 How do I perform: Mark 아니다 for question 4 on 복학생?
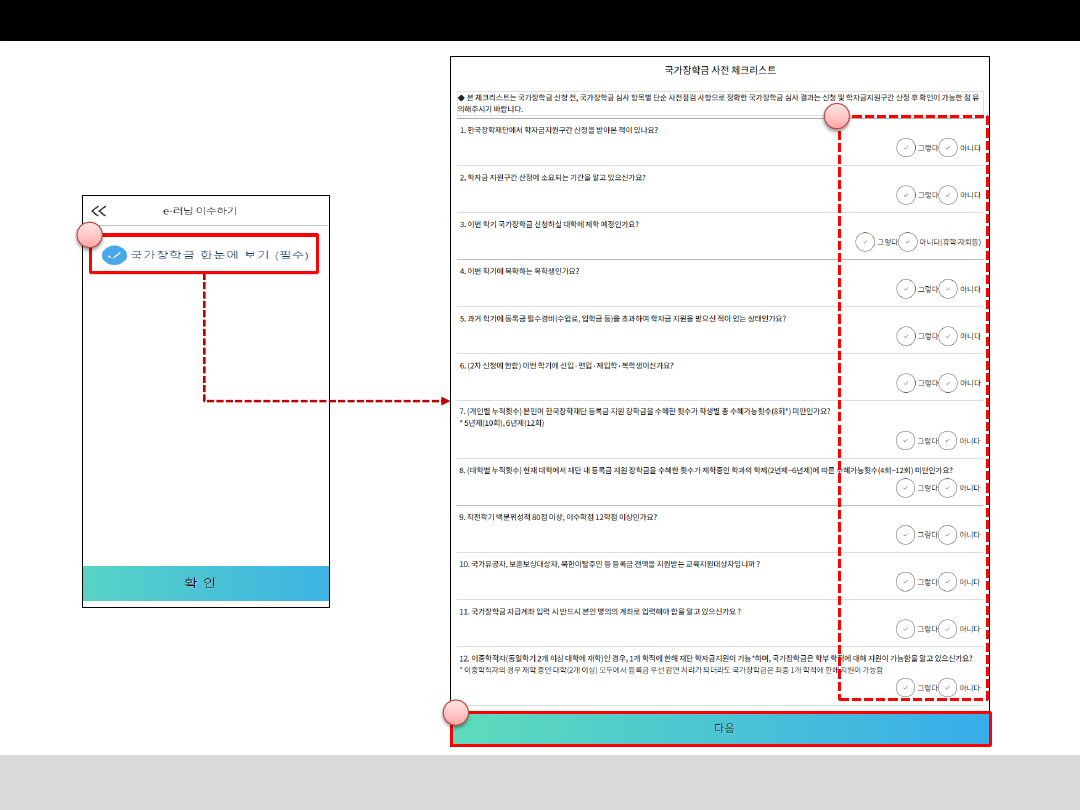pos(948,289)
